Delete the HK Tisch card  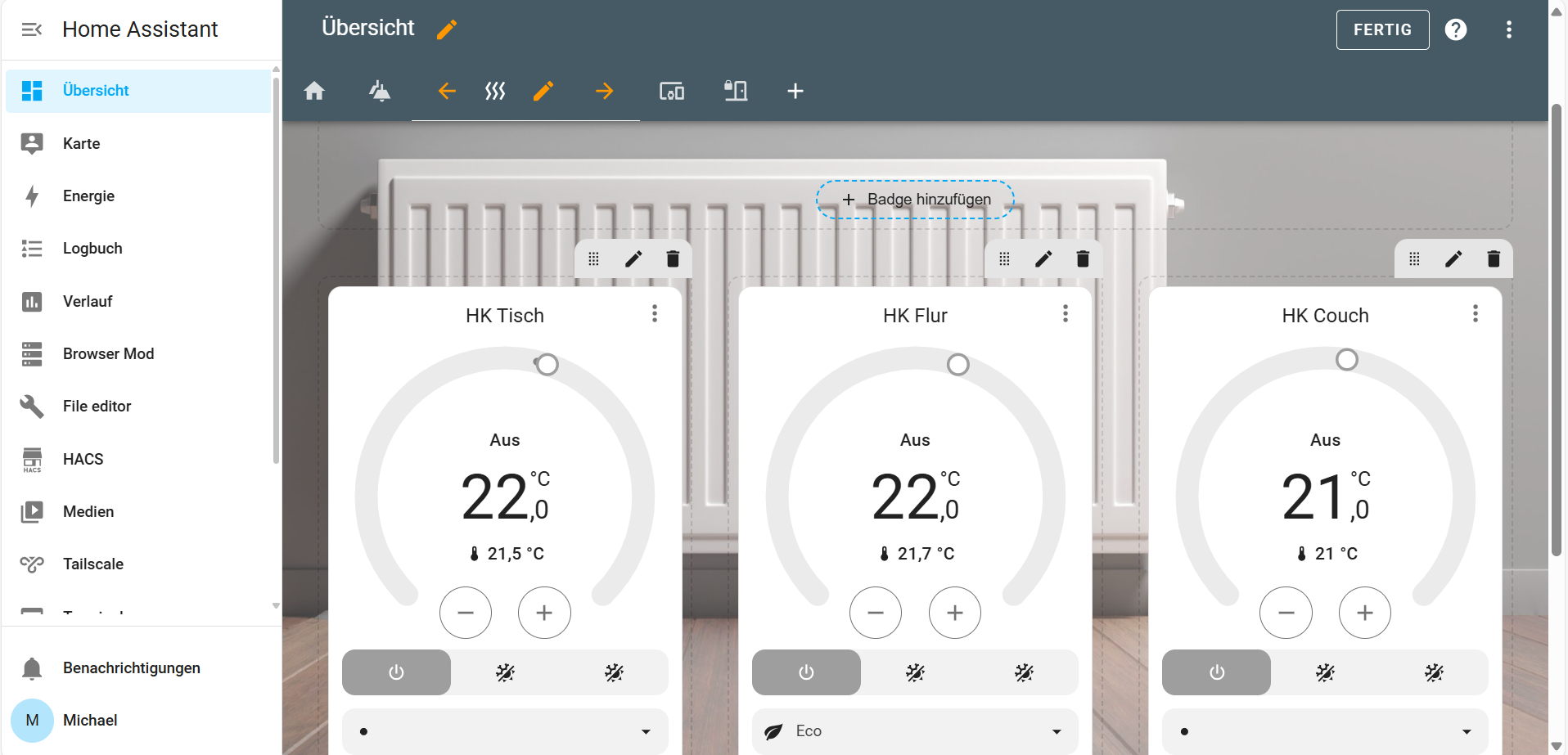point(673,259)
